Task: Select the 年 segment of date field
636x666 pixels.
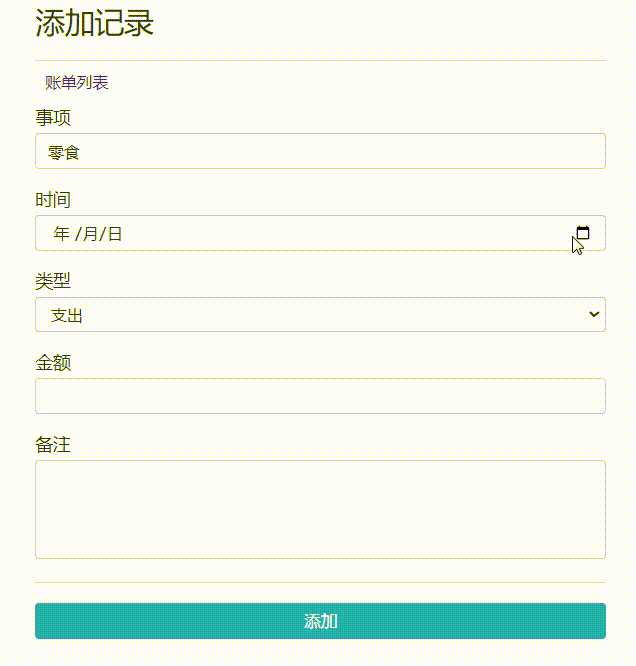Action: point(61,234)
